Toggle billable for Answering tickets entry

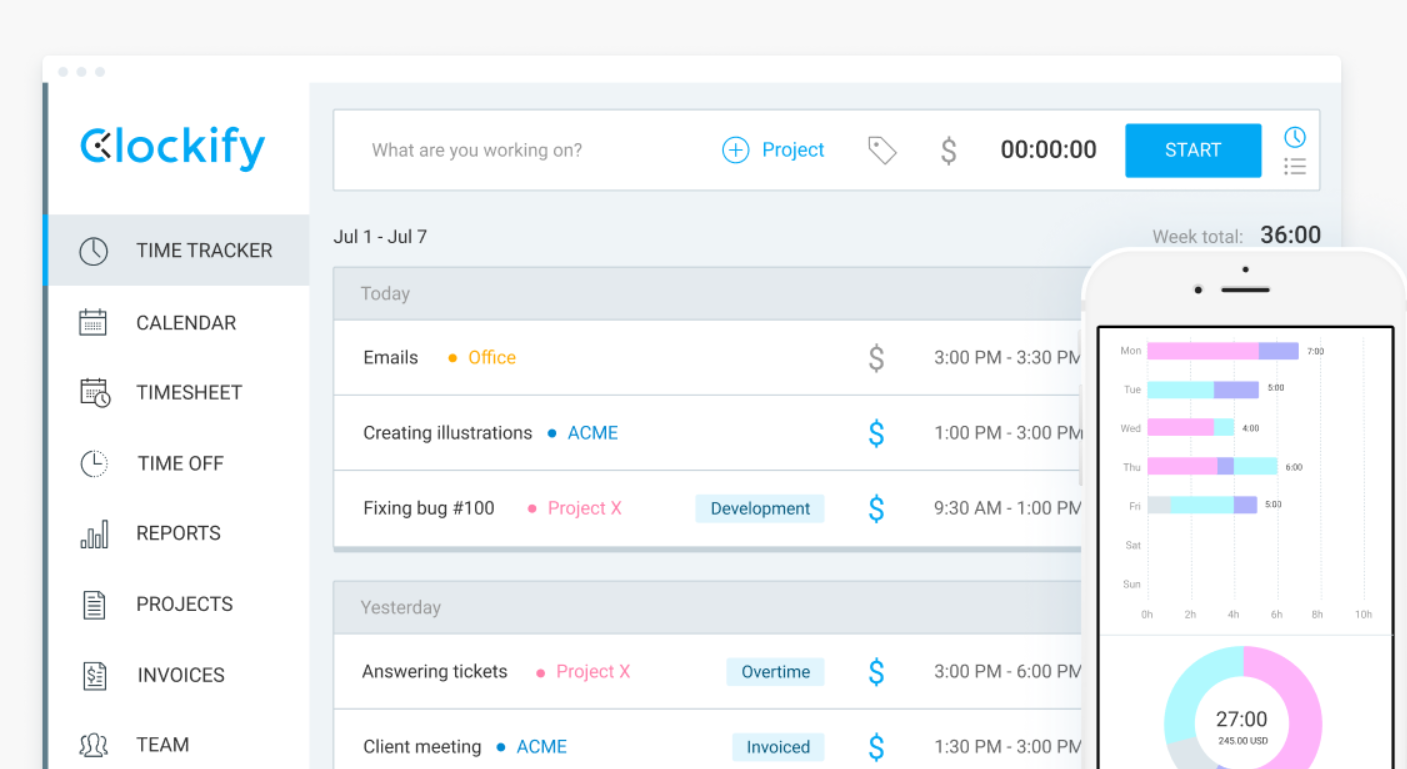click(x=876, y=672)
